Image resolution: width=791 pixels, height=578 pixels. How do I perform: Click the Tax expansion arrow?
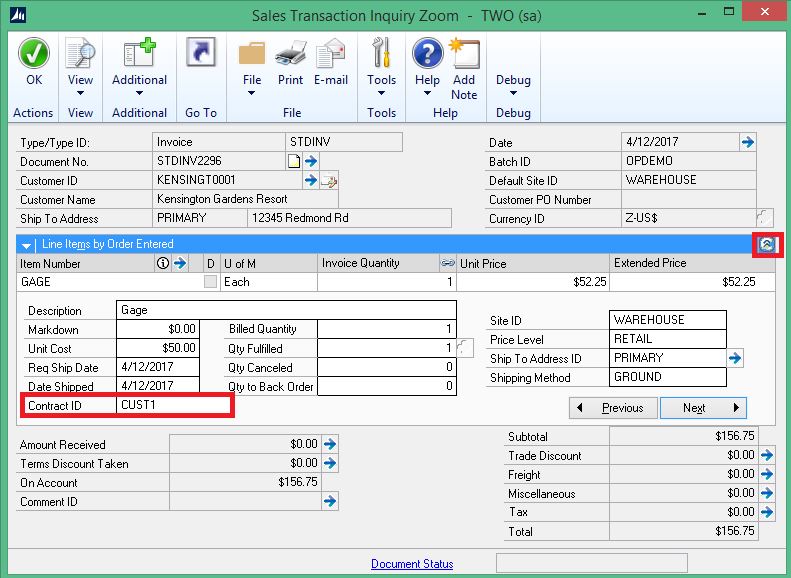(767, 512)
